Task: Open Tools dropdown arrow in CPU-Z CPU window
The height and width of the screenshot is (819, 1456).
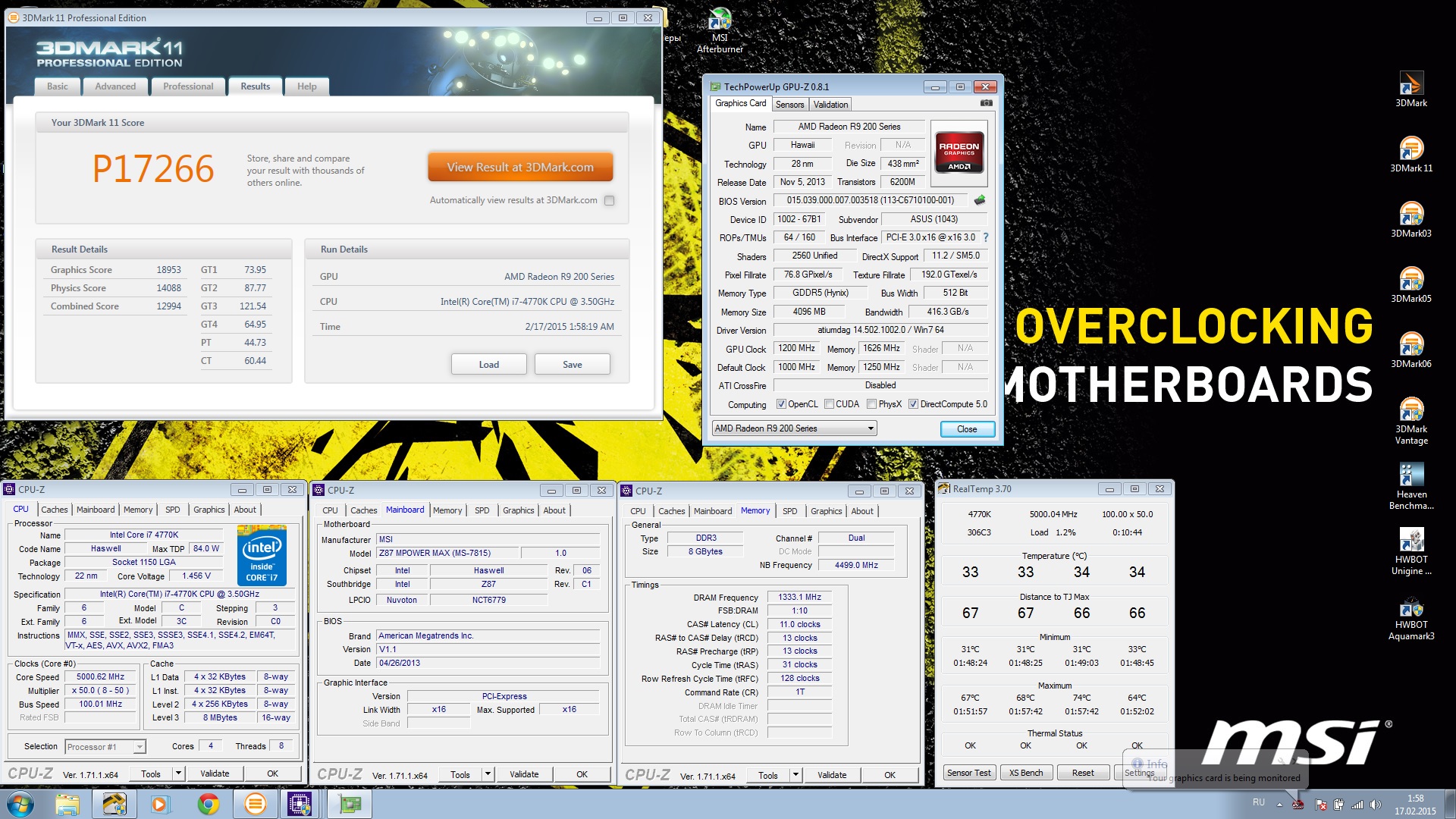Action: coord(178,773)
